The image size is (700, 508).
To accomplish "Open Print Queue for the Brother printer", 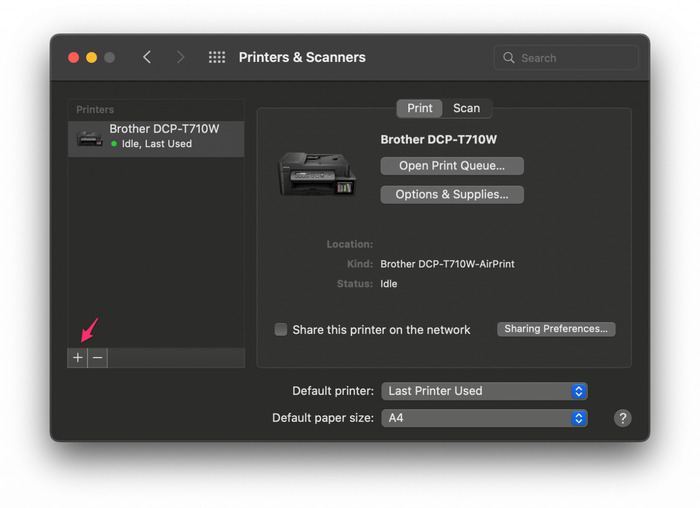I will click(452, 166).
